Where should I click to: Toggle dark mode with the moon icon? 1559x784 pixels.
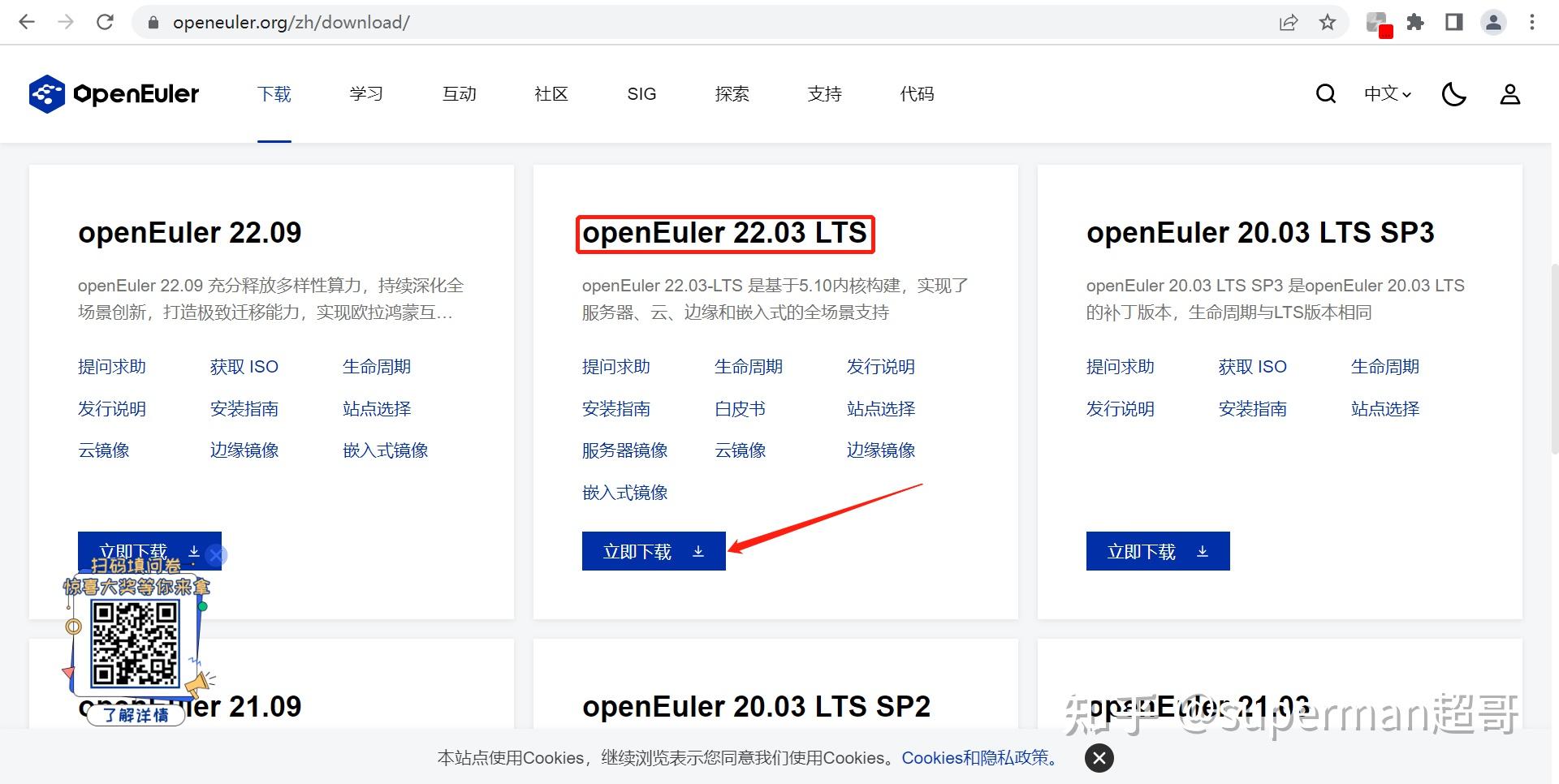[1454, 93]
